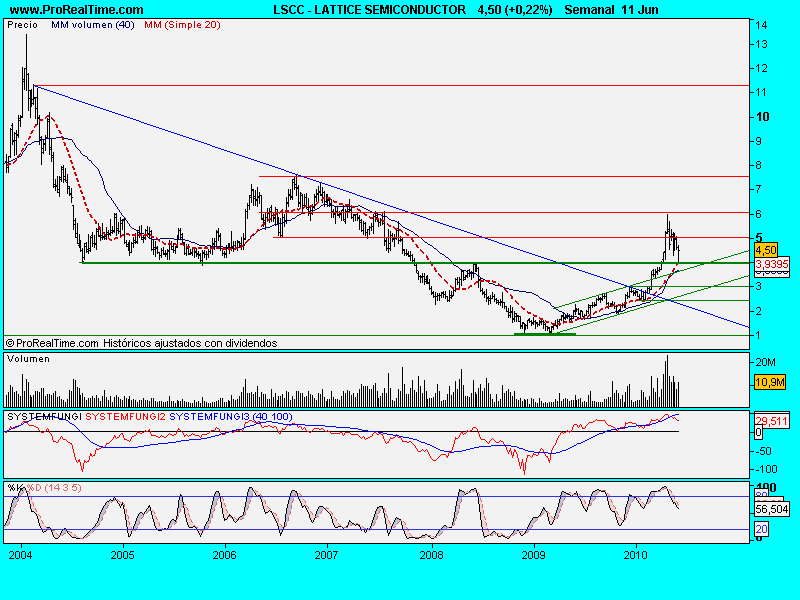Click the -50 oscillator axis label
The height and width of the screenshot is (600, 800).
(764, 451)
